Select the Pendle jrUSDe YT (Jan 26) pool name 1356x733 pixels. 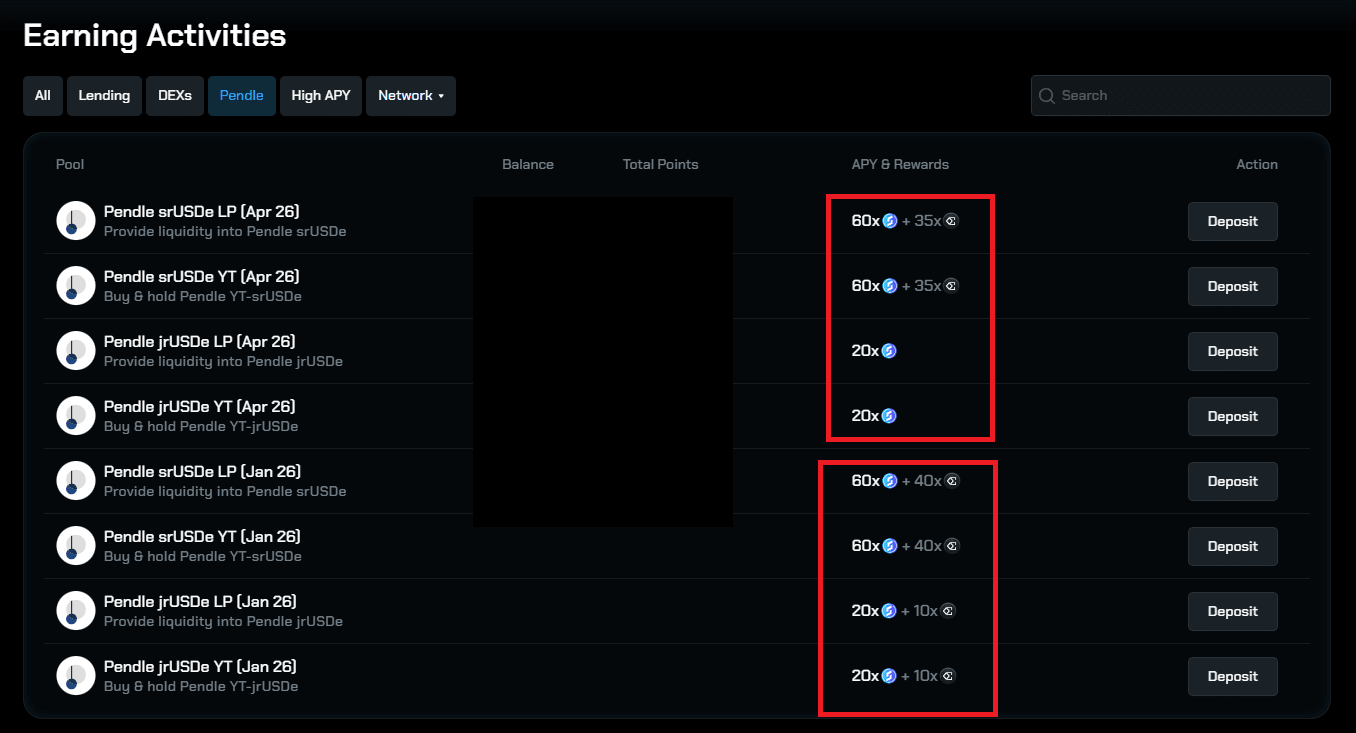pos(200,667)
